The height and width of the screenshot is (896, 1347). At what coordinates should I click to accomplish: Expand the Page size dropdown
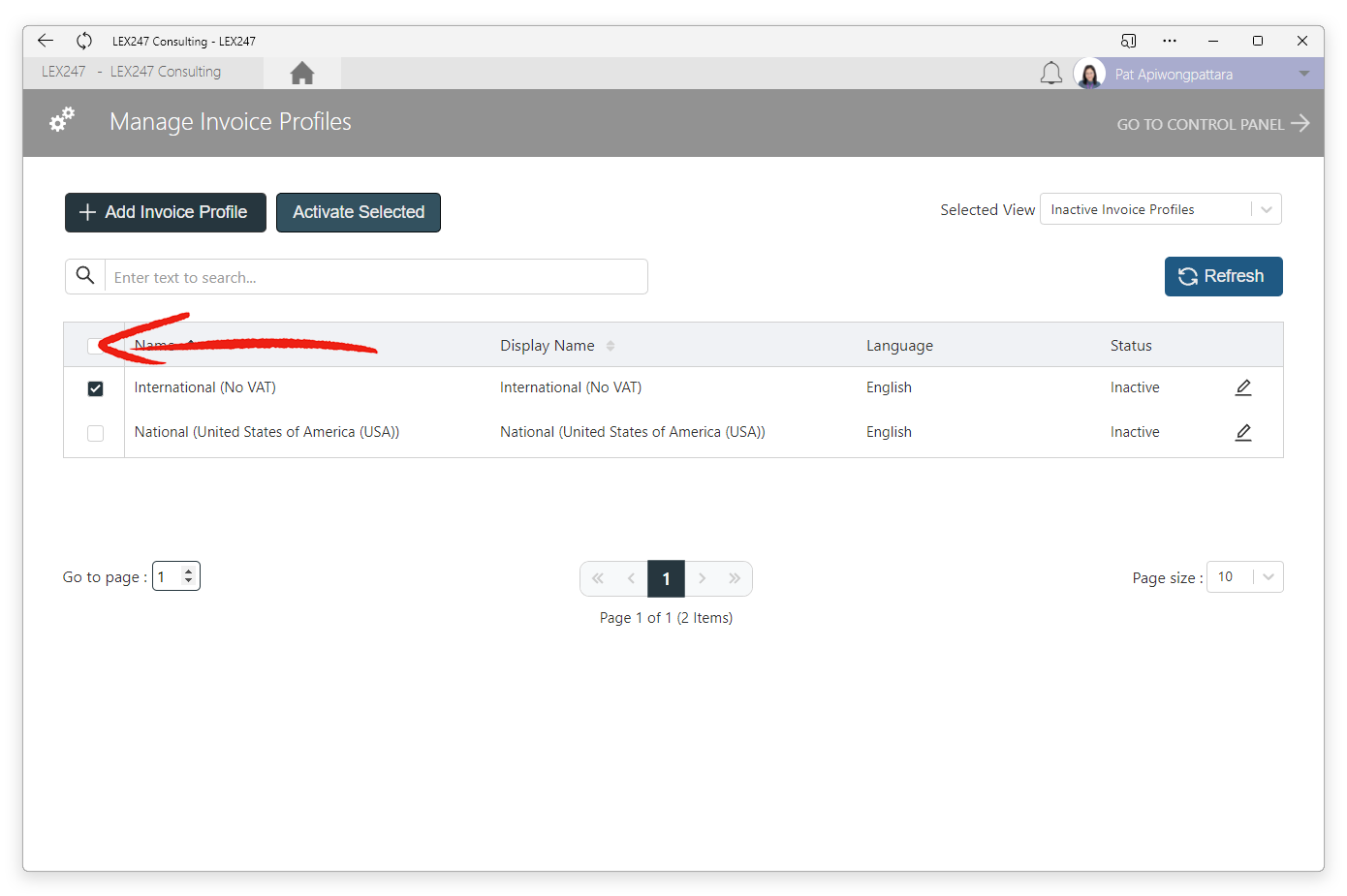click(x=1244, y=577)
